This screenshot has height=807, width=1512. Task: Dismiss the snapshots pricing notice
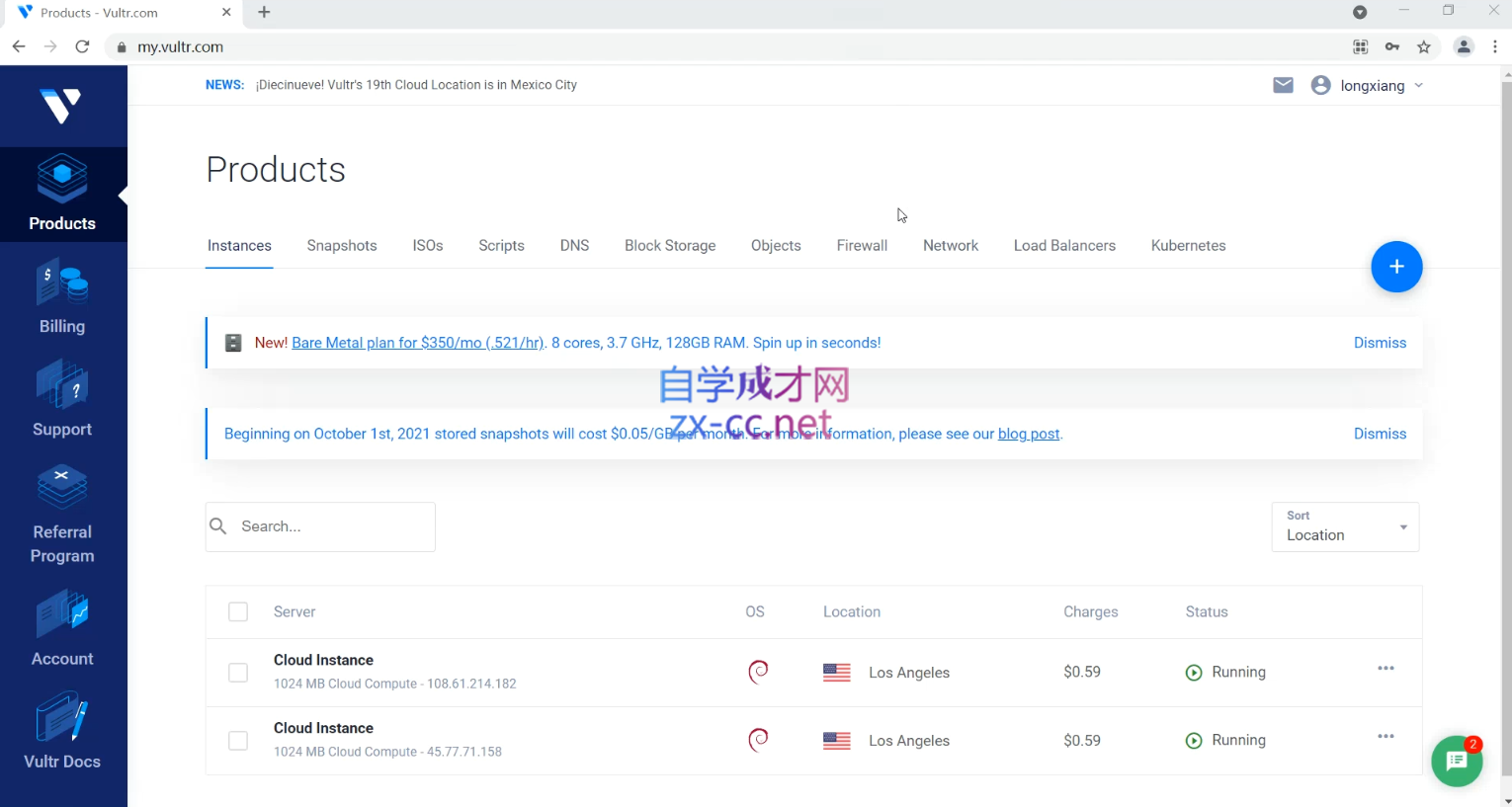pos(1380,434)
